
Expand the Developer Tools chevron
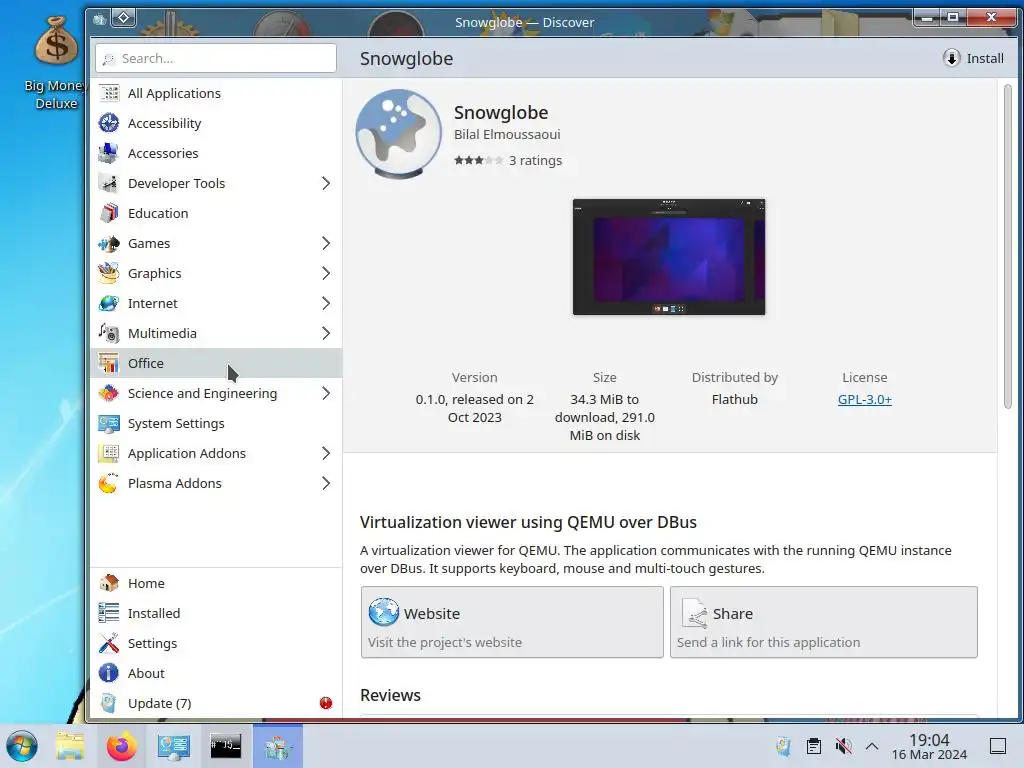[x=326, y=184]
